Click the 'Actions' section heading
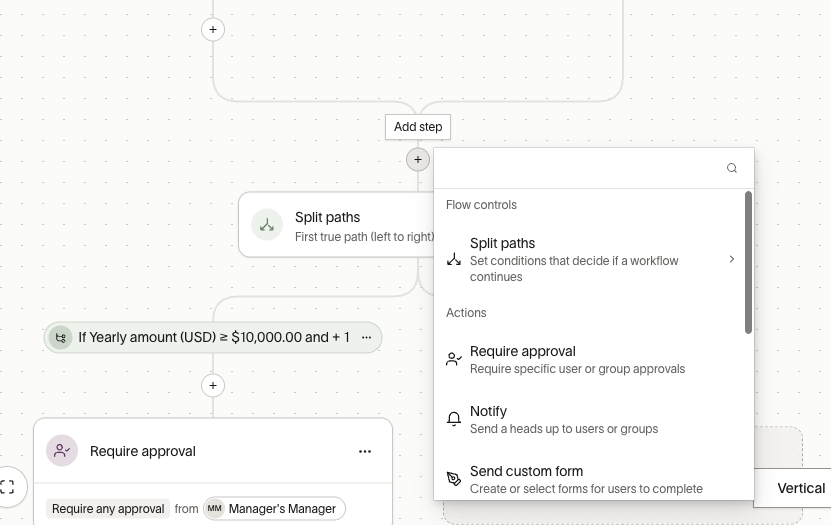The image size is (831, 525). tap(466, 313)
